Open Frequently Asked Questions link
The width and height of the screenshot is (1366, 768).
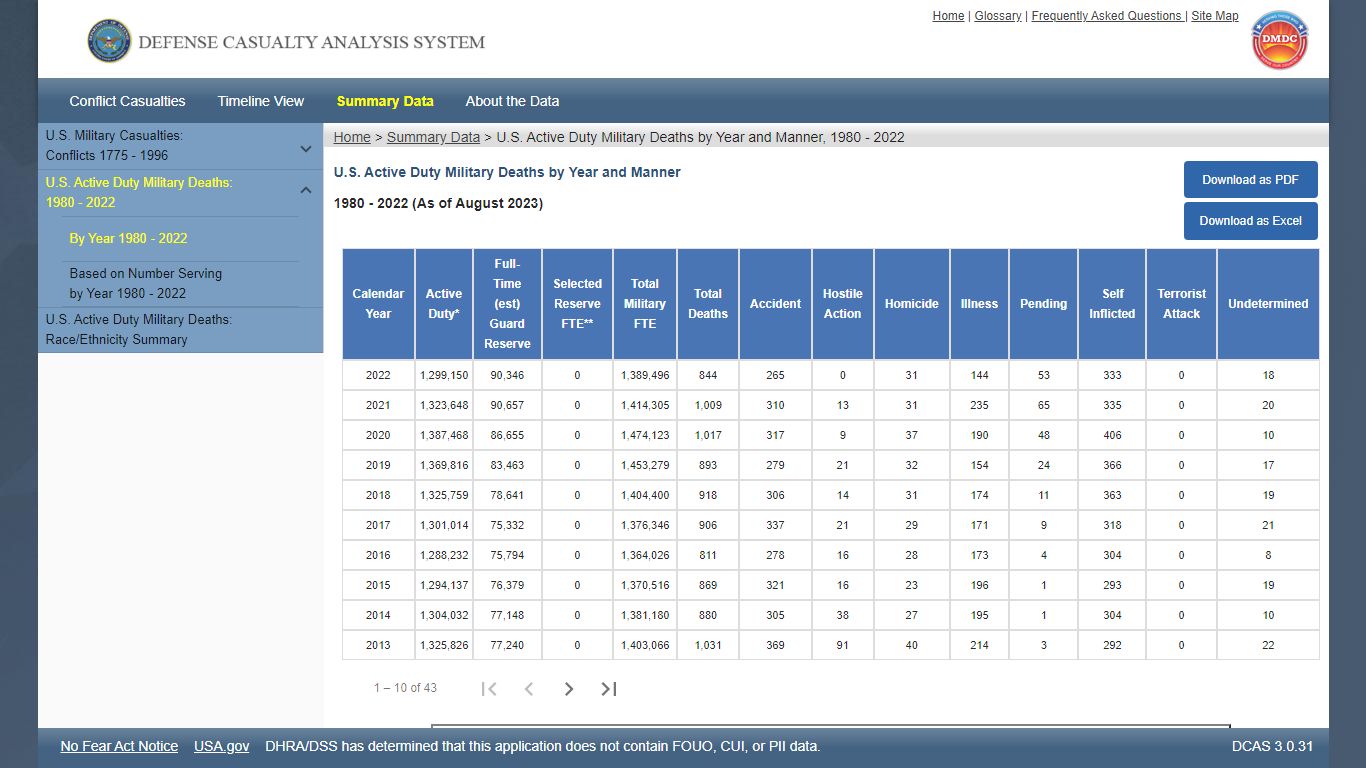tap(1106, 16)
